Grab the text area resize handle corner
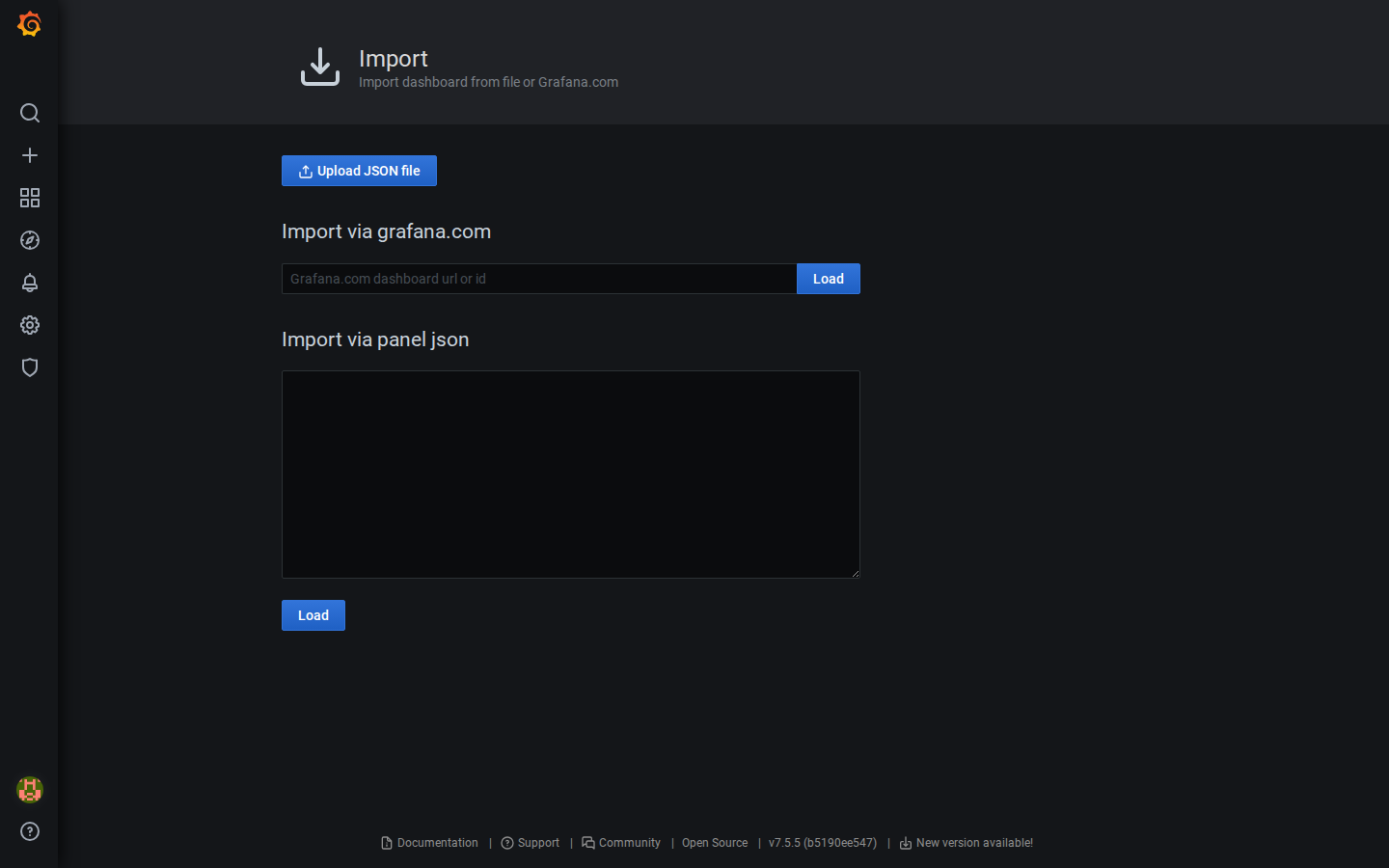 click(x=855, y=573)
